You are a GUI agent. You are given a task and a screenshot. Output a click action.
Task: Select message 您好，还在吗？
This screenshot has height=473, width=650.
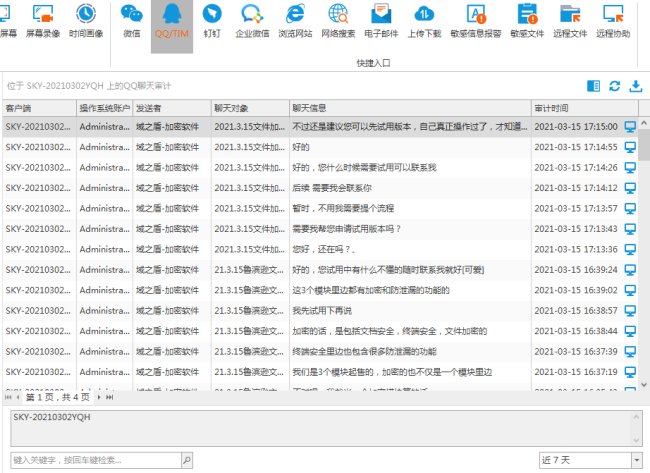pos(324,250)
